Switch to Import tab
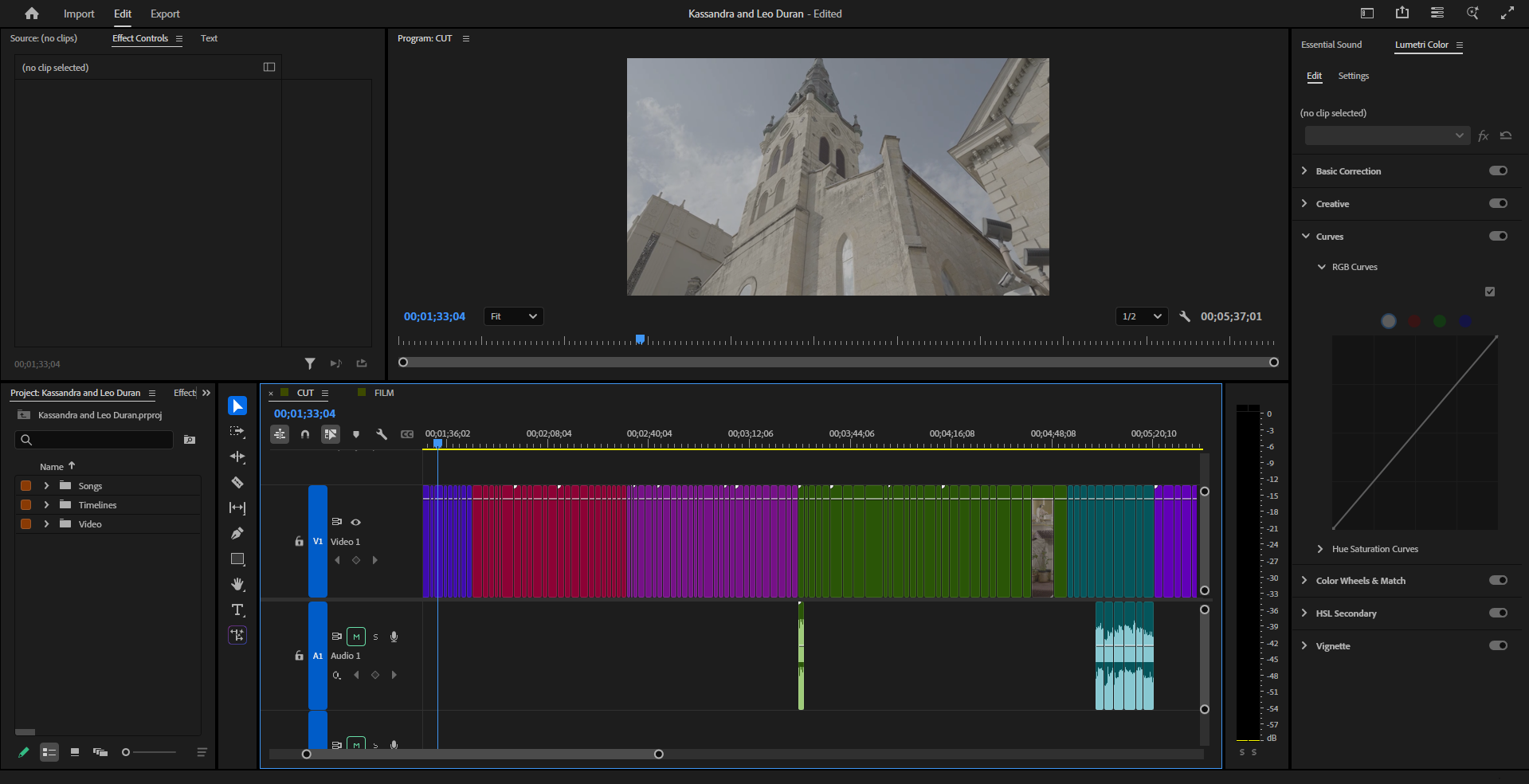This screenshot has width=1529, height=784. pos(79,14)
